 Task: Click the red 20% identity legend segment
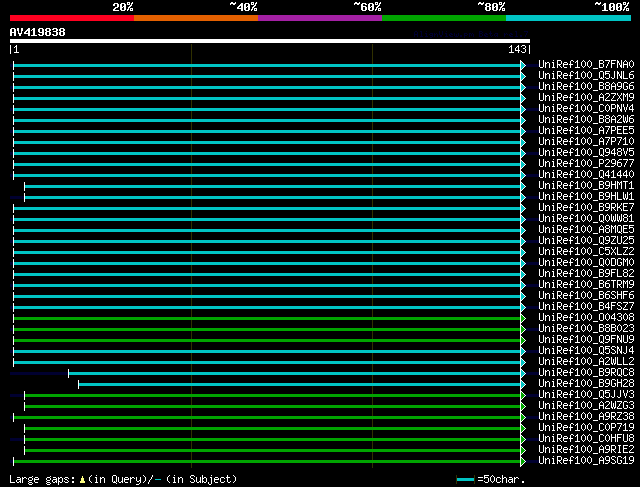click(72, 18)
